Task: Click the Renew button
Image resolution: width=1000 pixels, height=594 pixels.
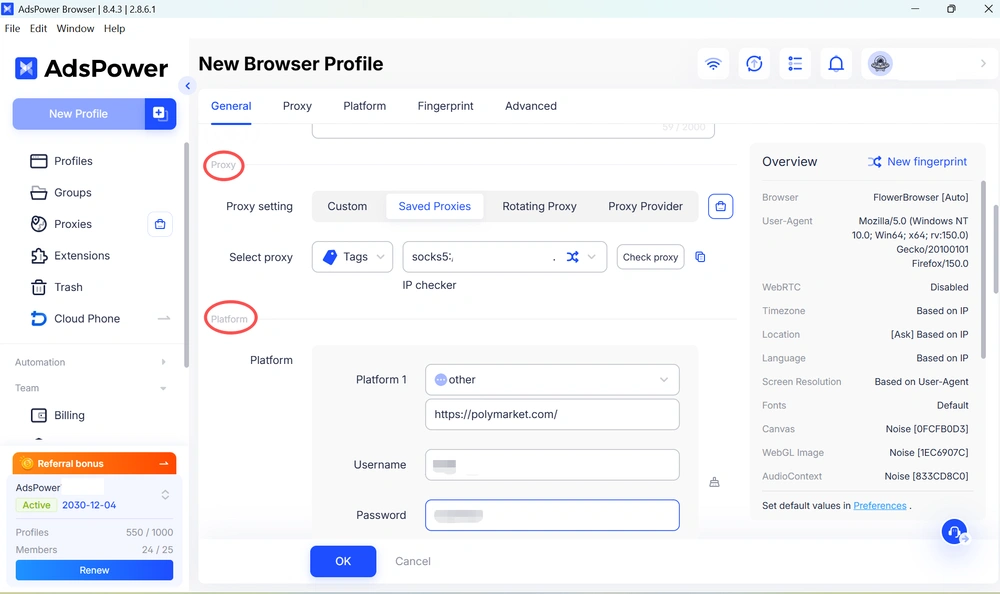Action: 94,570
